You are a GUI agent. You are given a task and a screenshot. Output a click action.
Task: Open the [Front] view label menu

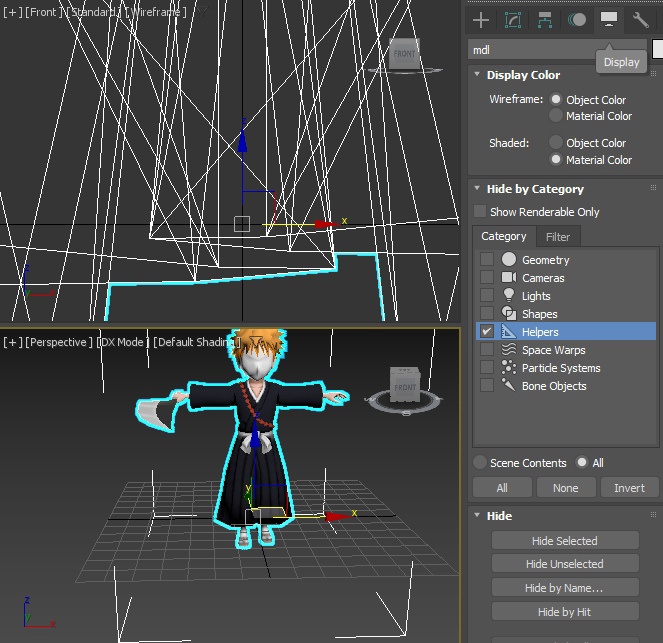point(43,12)
